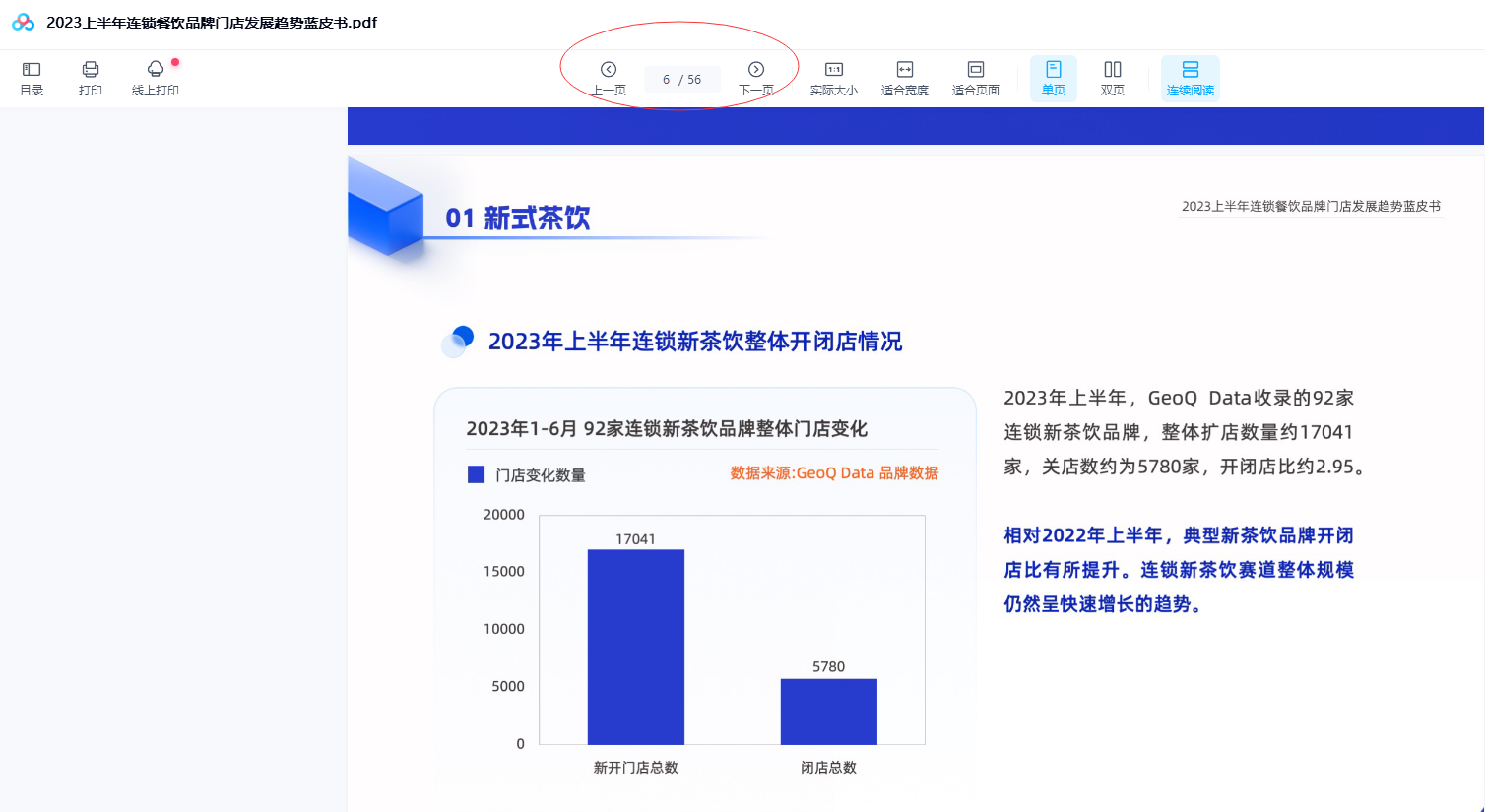Fit whole page in view (适合页面)

tap(976, 78)
